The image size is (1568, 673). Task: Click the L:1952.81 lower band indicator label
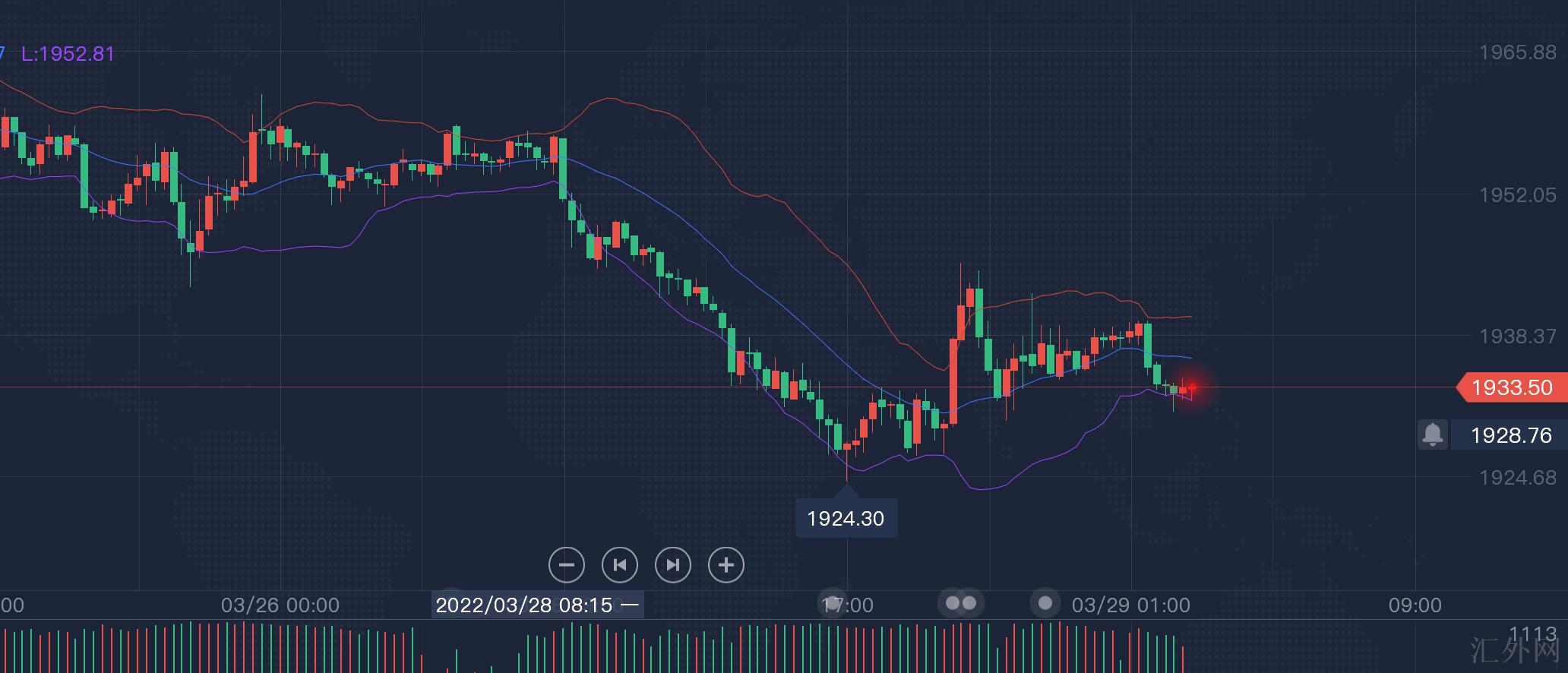tap(68, 54)
